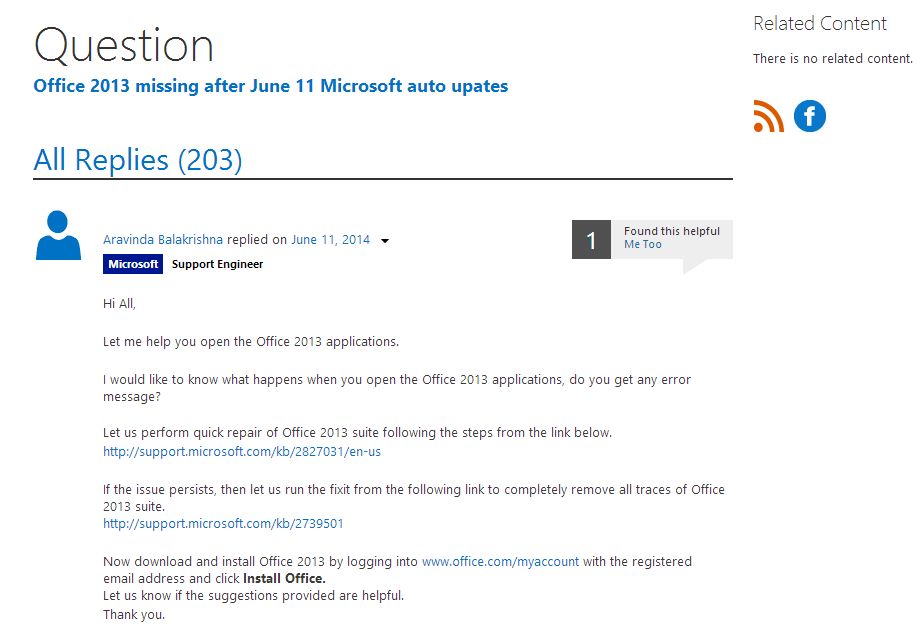This screenshot has width=923, height=631.
Task: Open the orange RSS feed icon
Action: coord(768,116)
